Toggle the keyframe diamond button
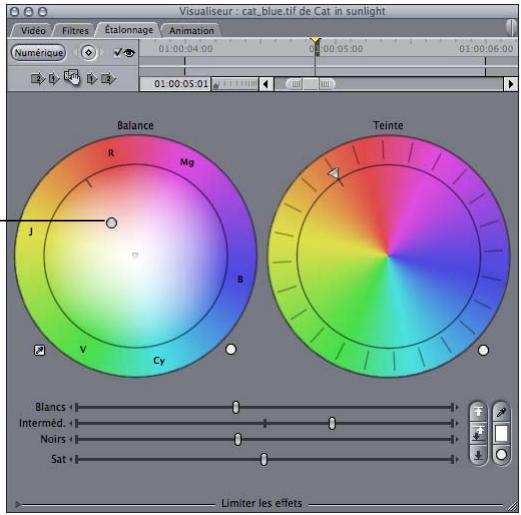 coord(88,52)
